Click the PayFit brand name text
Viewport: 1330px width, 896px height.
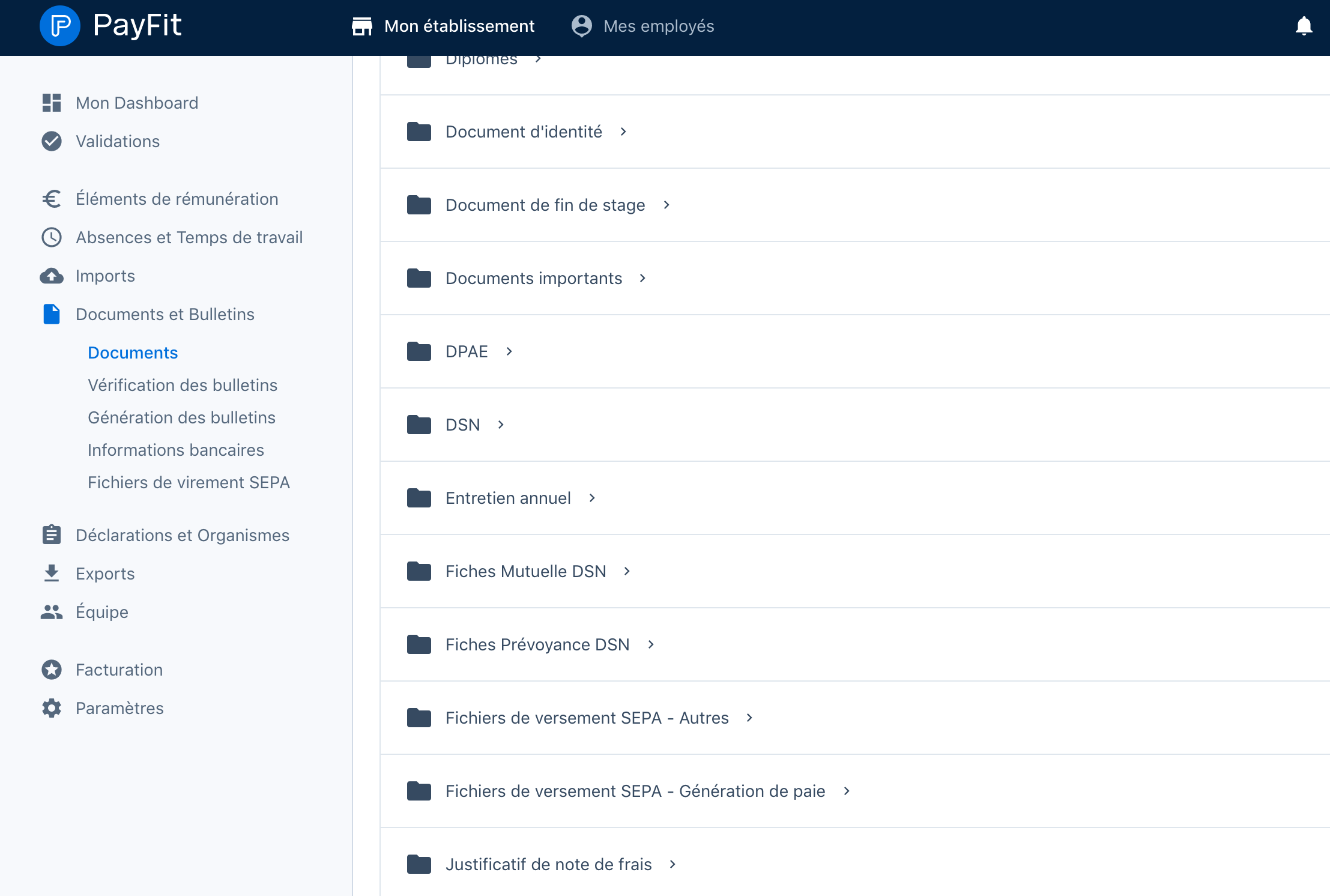pos(138,26)
